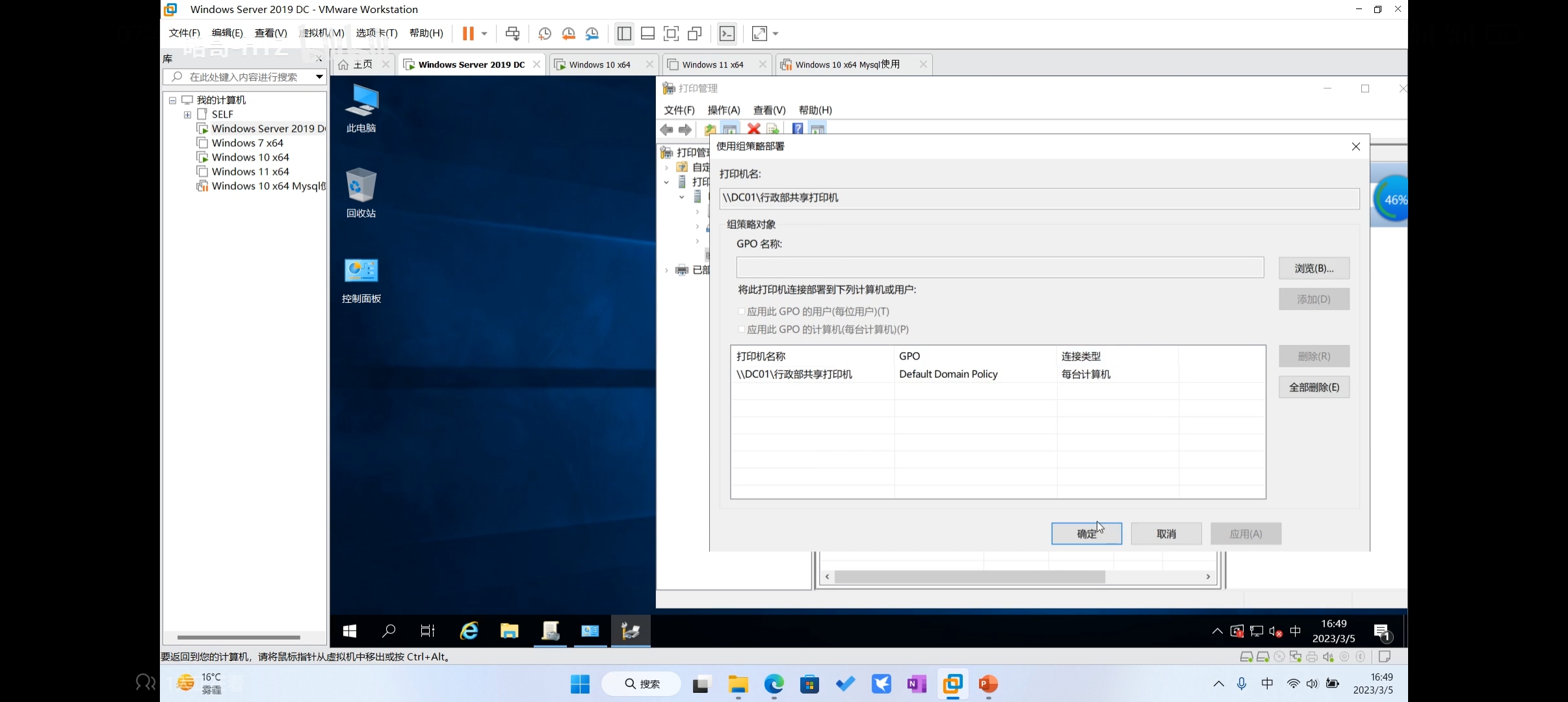Click the forward arrow in 打印管理 toolbar
The image size is (1568, 702).
pyautogui.click(x=685, y=129)
